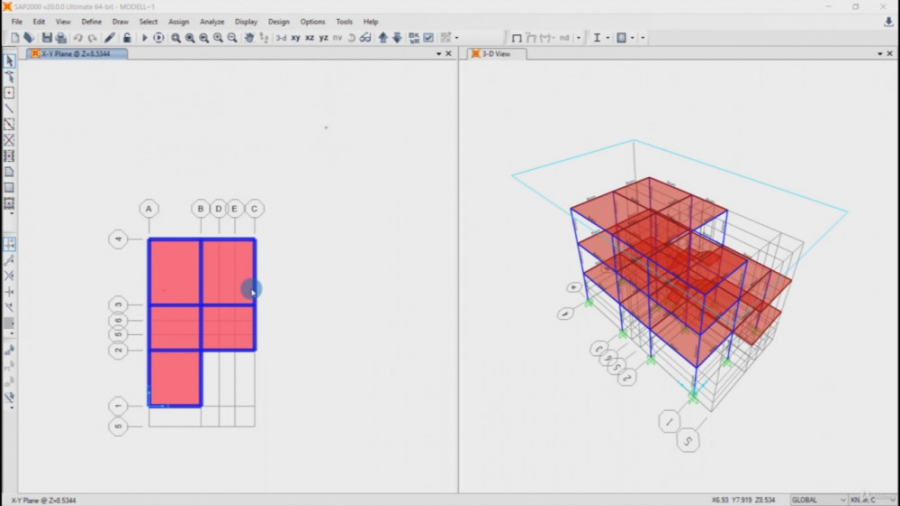Select the quick draw braces X tool
Image resolution: width=900 pixels, height=506 pixels.
click(x=9, y=140)
